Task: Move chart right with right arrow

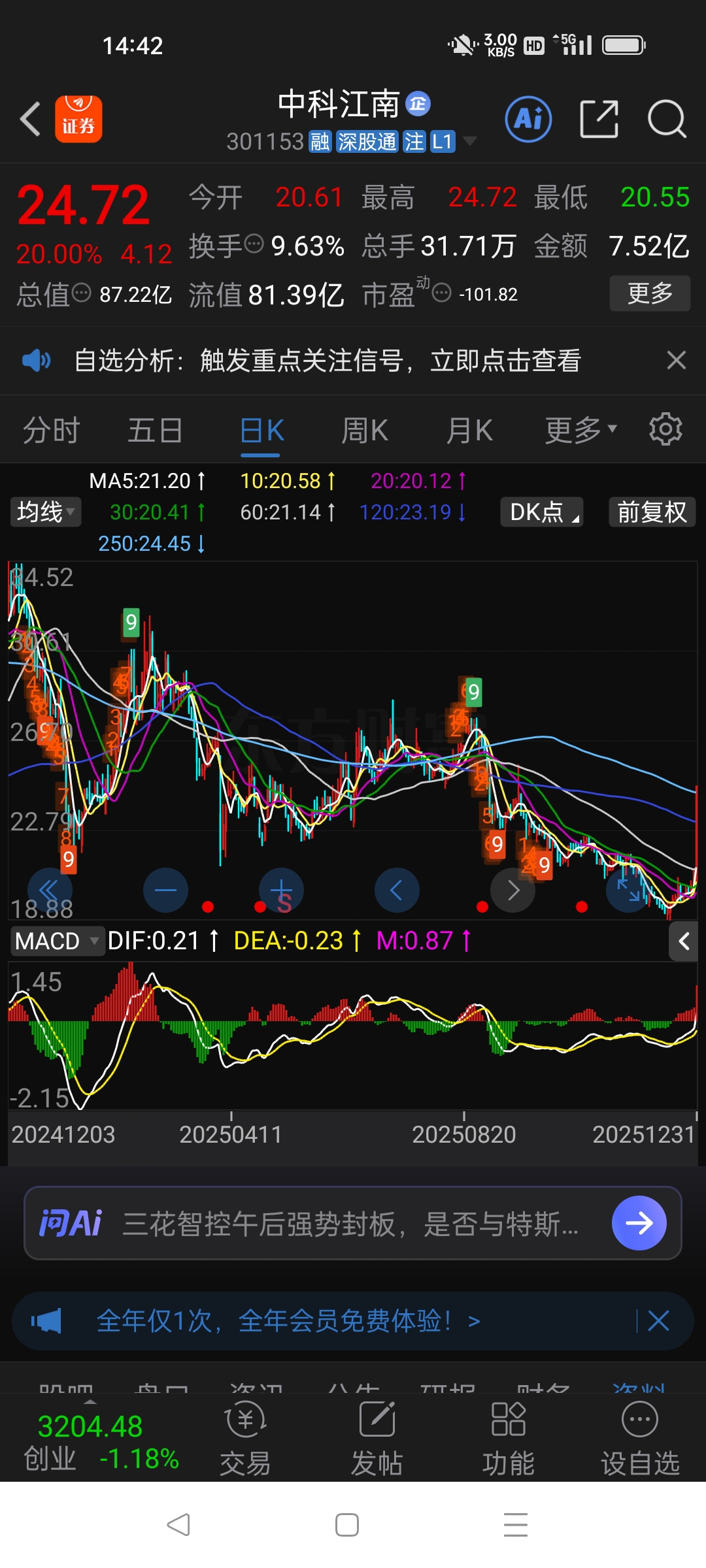Action: pos(513,890)
